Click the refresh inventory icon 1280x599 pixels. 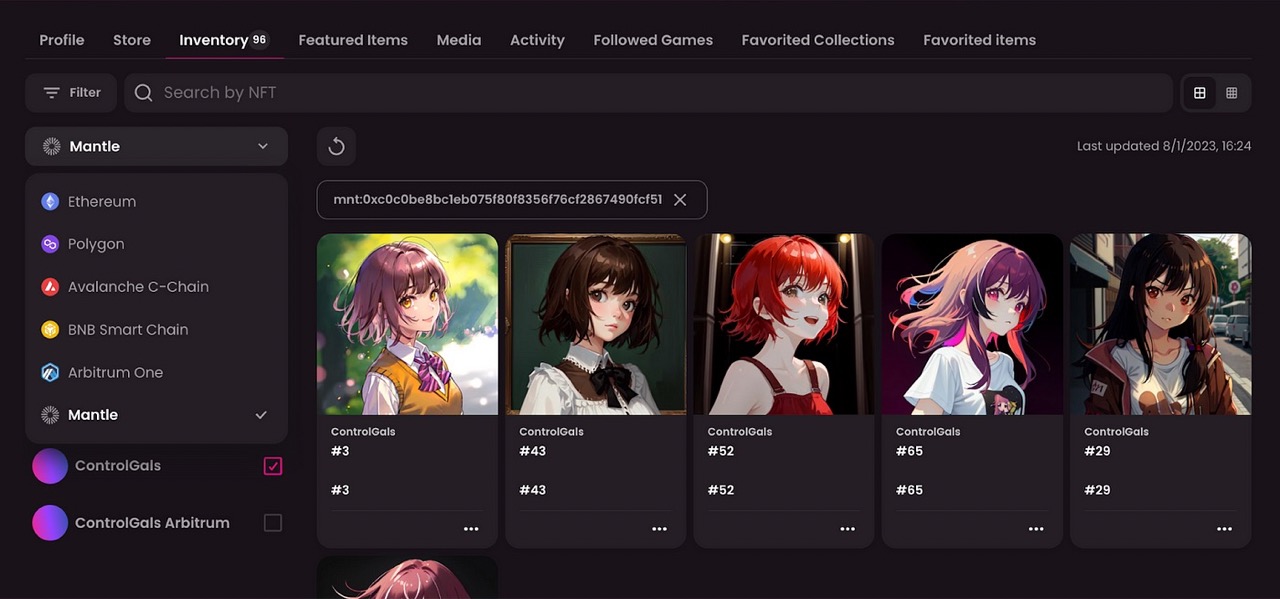(x=336, y=147)
